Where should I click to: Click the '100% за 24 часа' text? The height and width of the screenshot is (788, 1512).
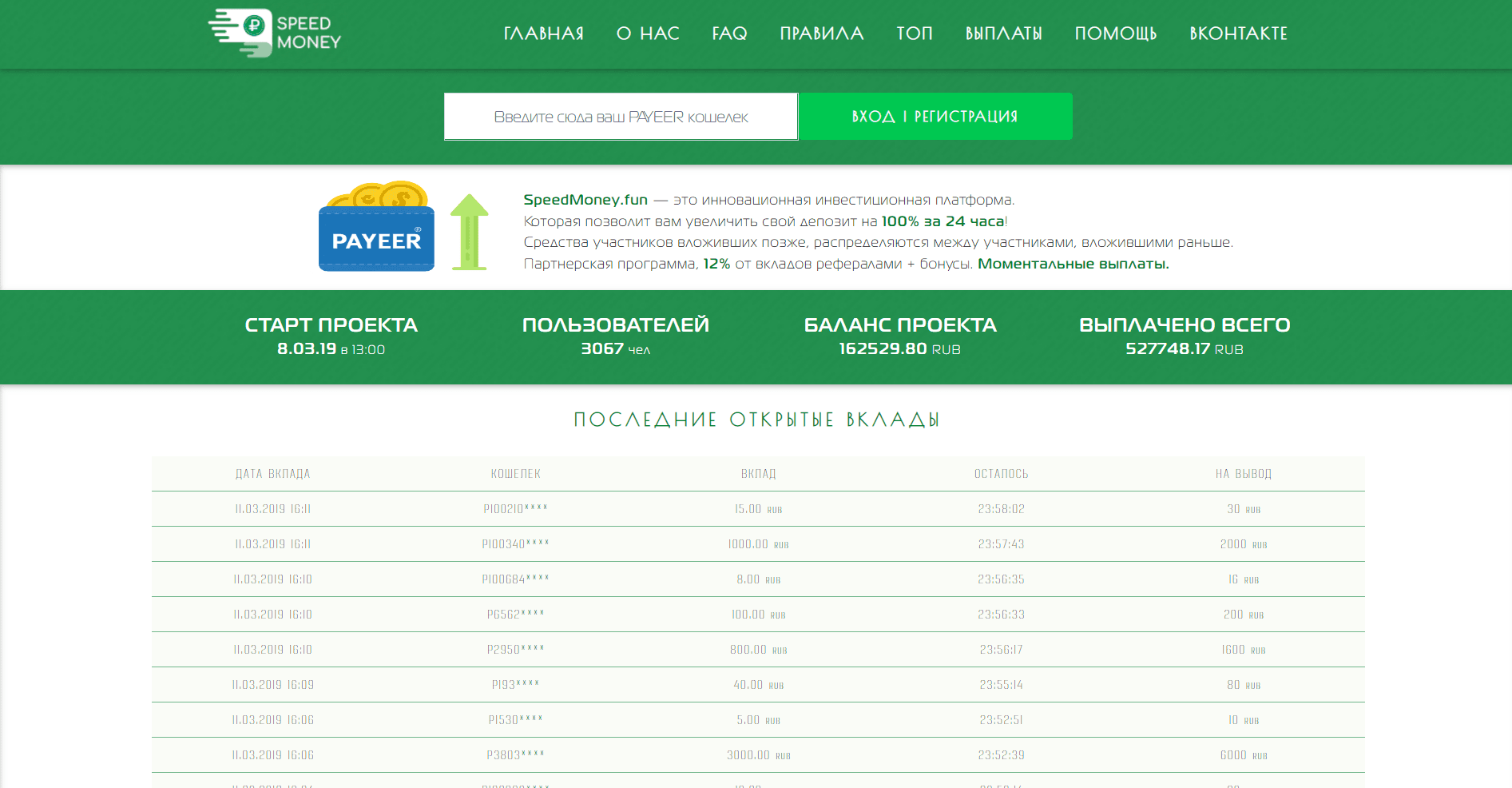[943, 221]
